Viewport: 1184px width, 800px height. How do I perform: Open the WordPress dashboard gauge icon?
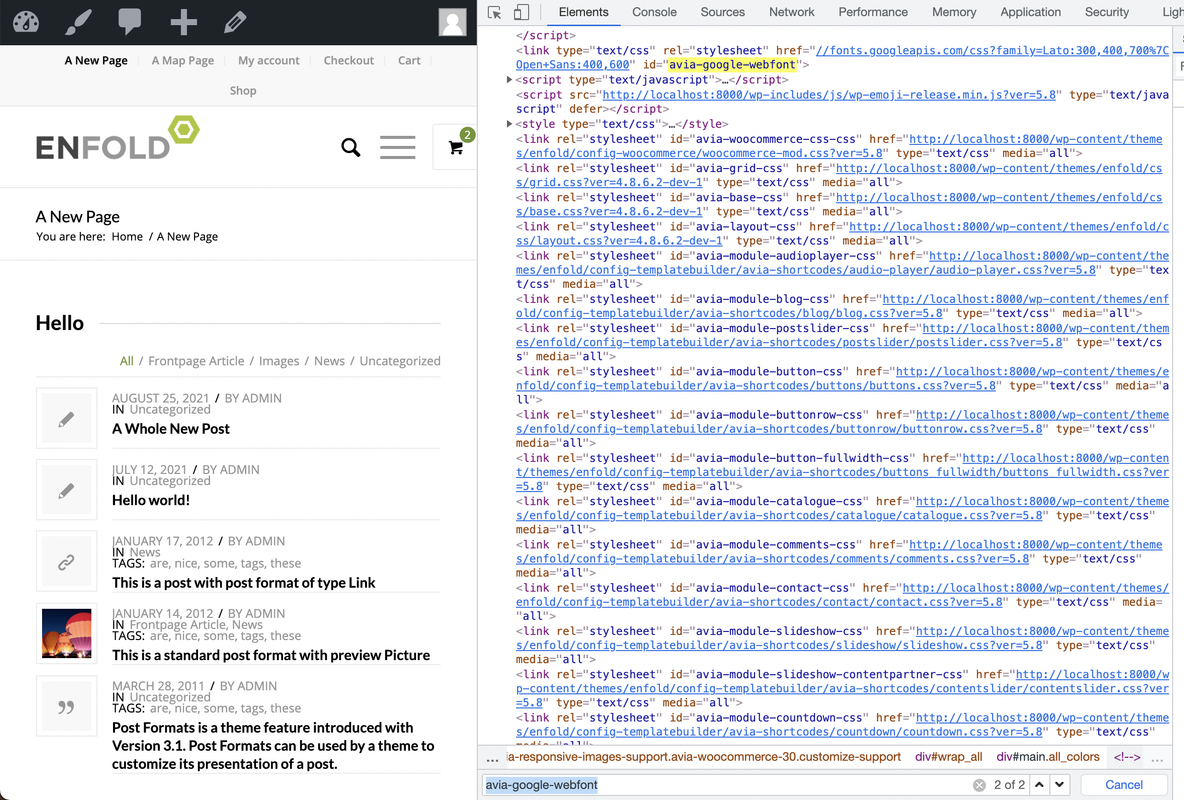[26, 22]
